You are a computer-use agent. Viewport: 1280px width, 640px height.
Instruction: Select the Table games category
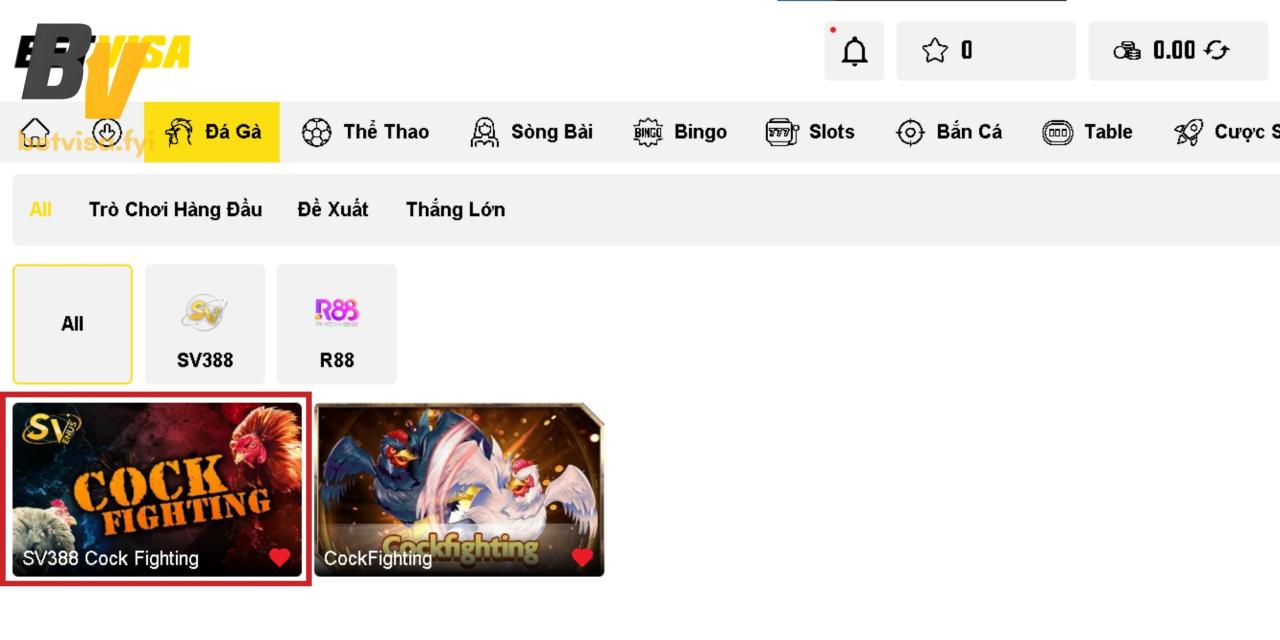(1087, 132)
